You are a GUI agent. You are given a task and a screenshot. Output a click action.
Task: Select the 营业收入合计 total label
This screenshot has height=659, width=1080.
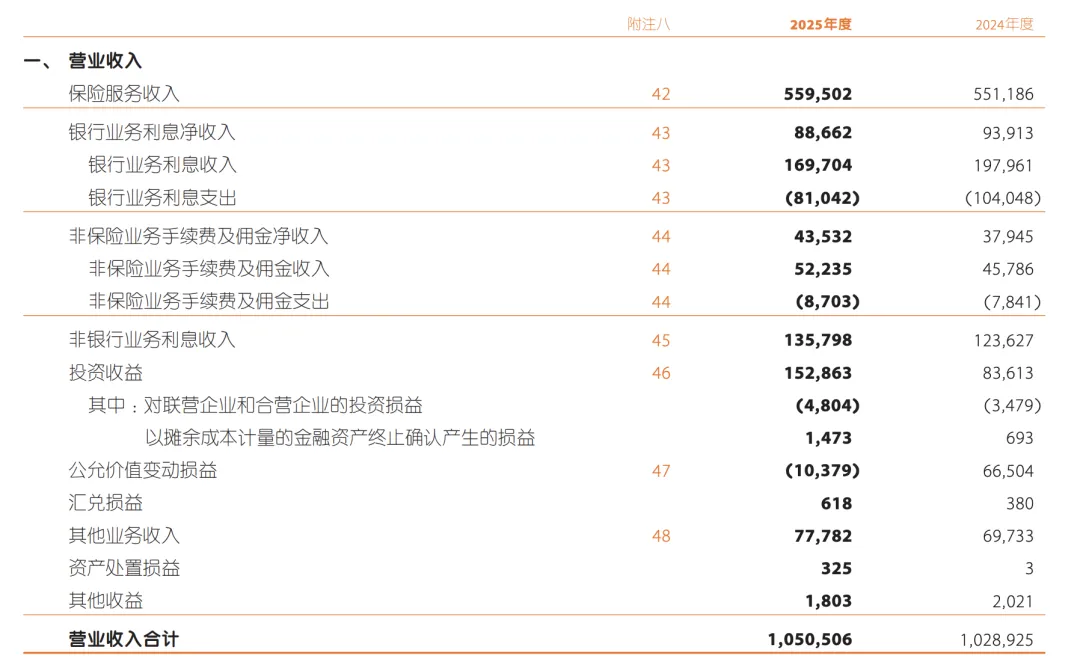coord(123,639)
